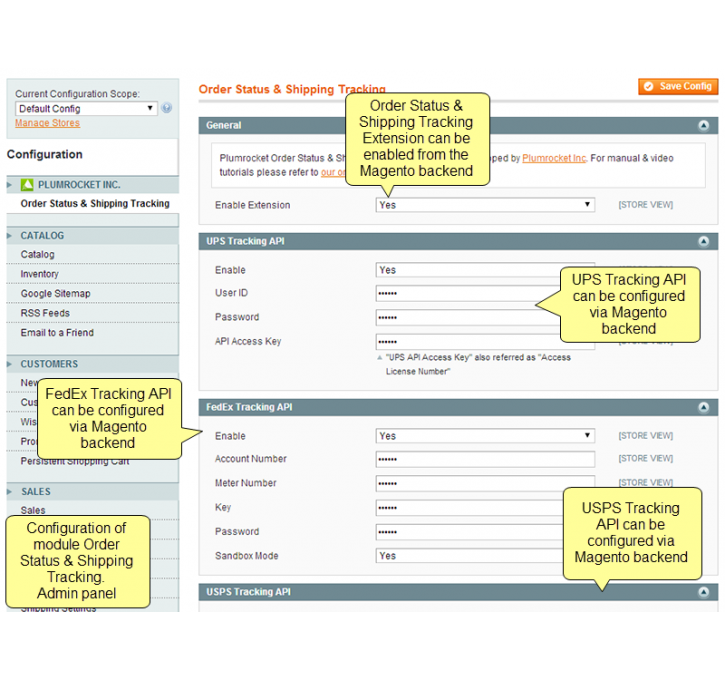
Task: Click the 'Account Number' label text
Action: [x=251, y=459]
